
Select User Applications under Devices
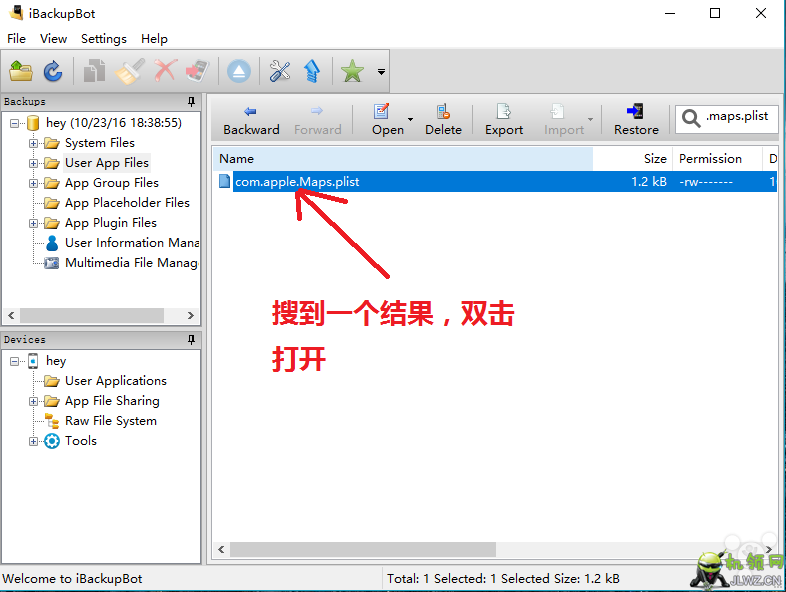point(116,381)
